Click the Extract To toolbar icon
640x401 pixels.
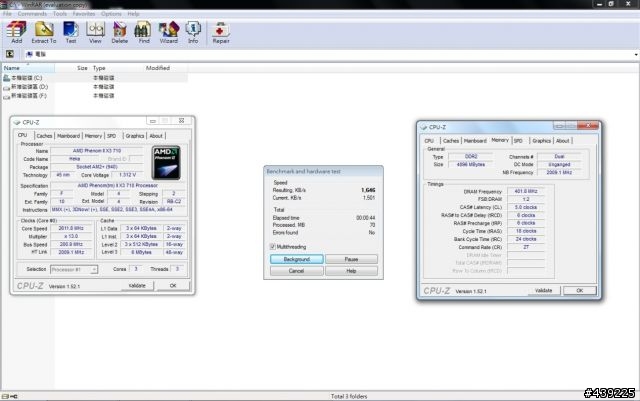pyautogui.click(x=44, y=32)
